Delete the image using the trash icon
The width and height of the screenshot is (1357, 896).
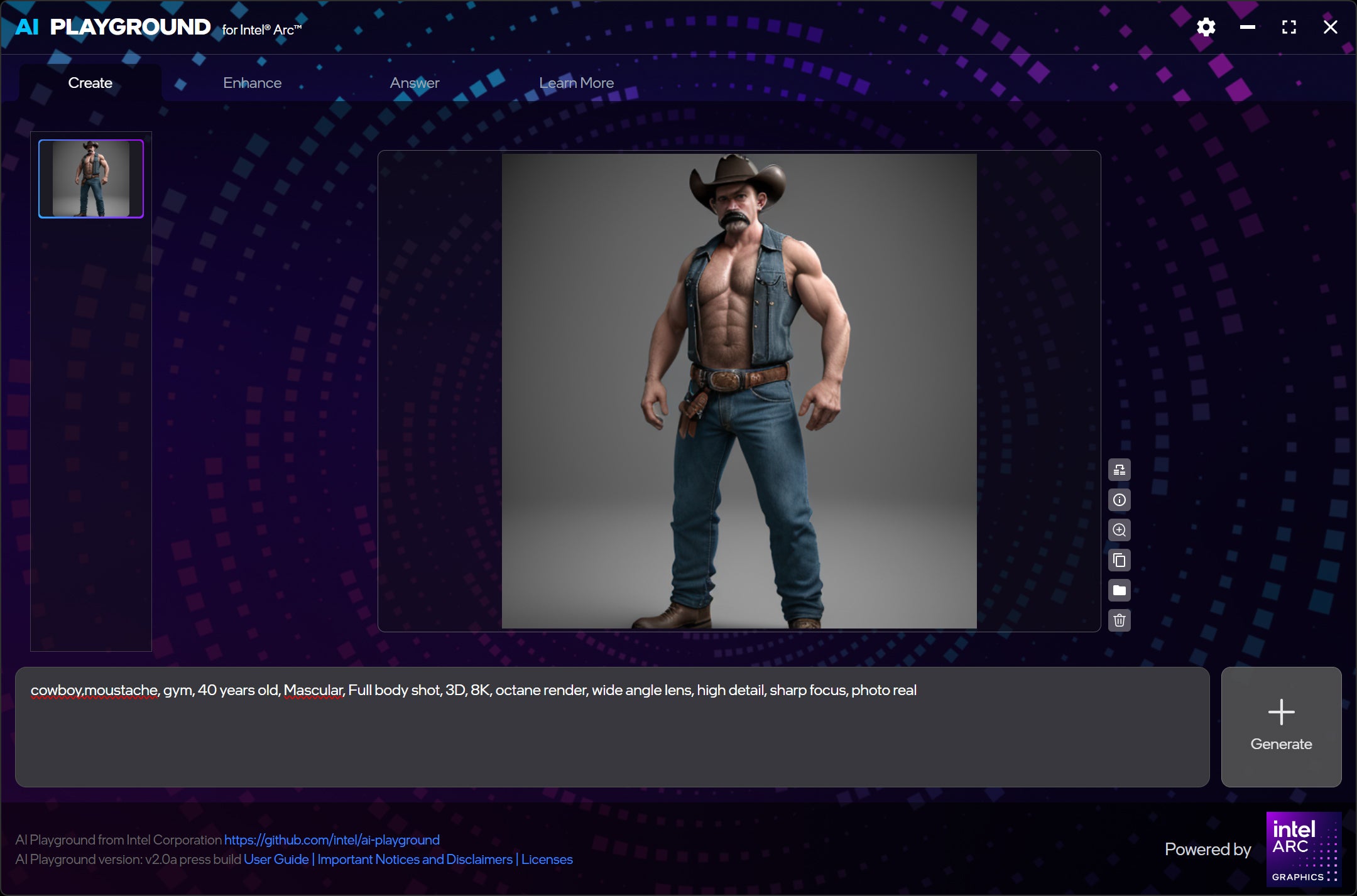tap(1119, 620)
